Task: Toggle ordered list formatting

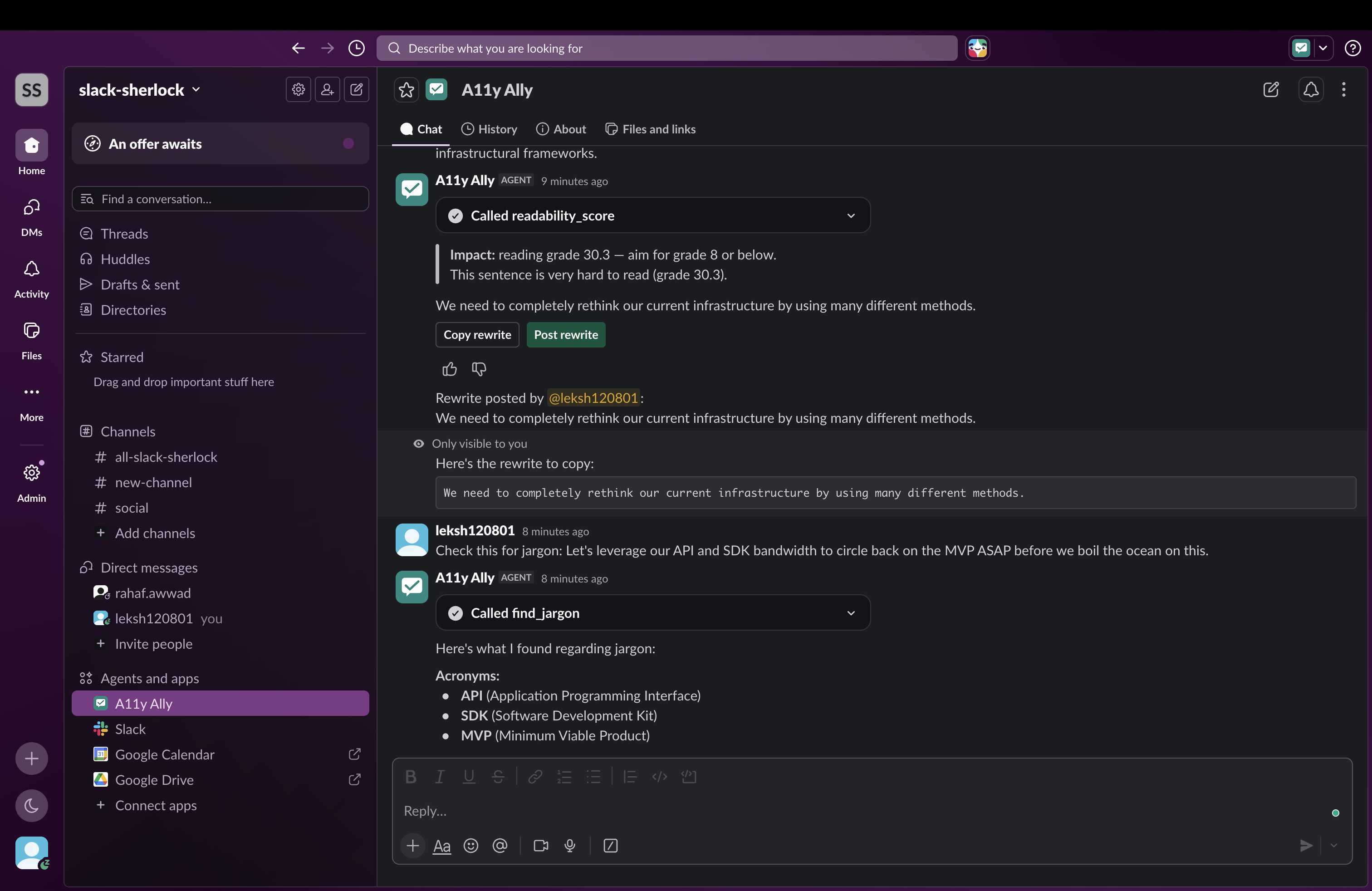Action: click(x=564, y=777)
